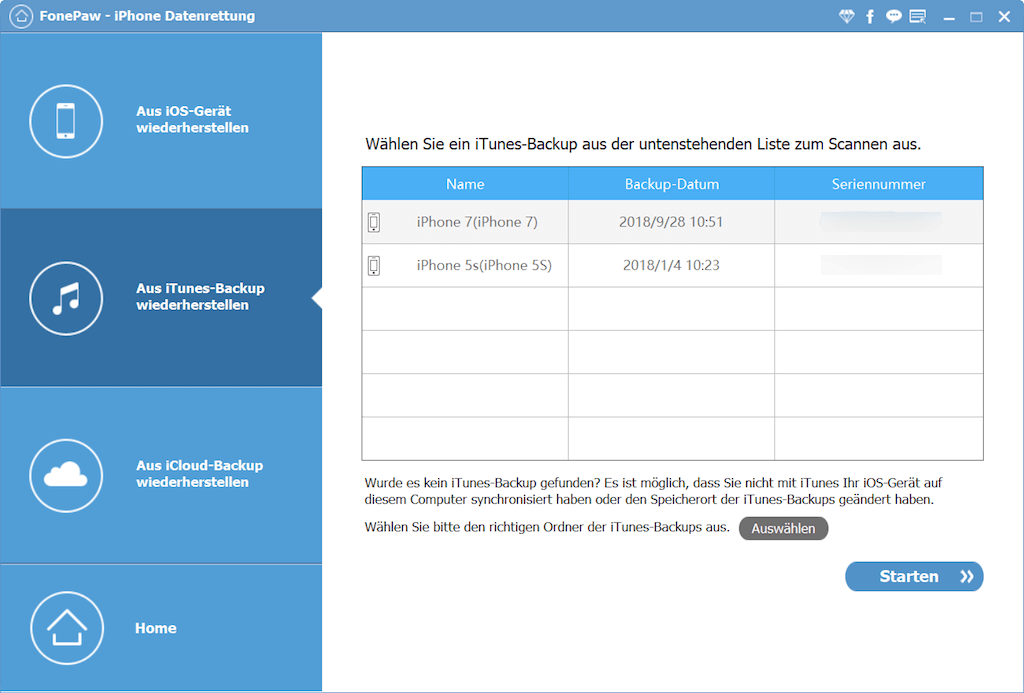Click the device icon in iPhone 7 row
The image size is (1024, 693).
click(x=374, y=222)
